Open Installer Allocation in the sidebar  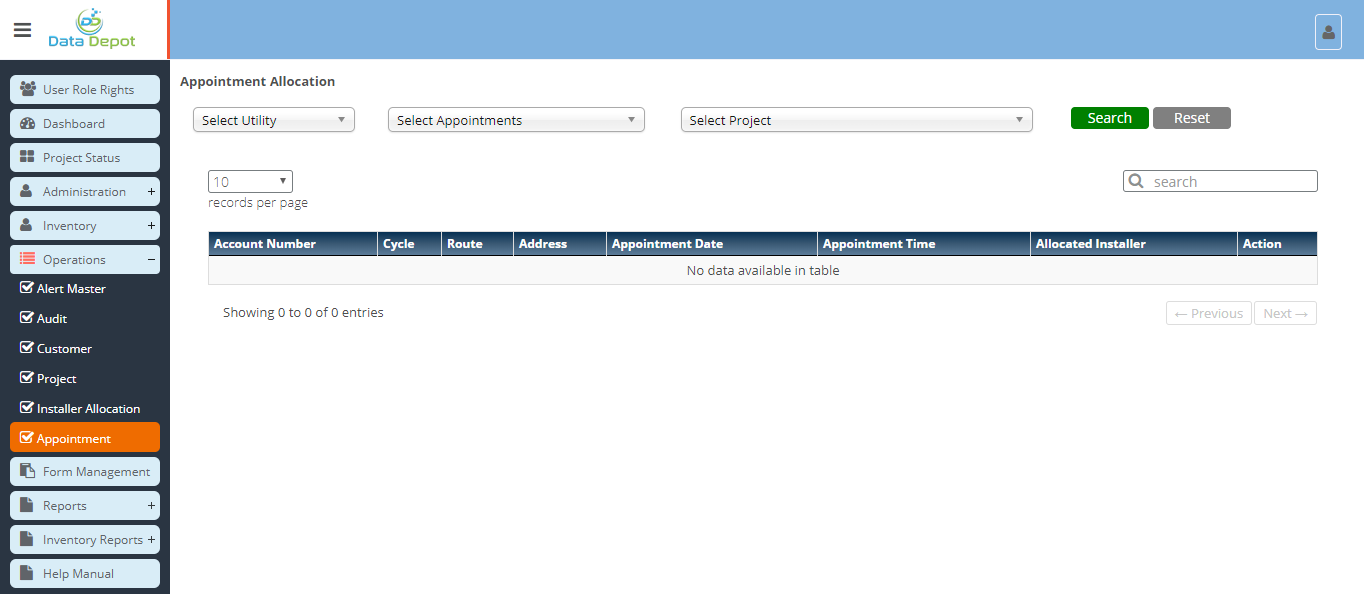point(88,409)
